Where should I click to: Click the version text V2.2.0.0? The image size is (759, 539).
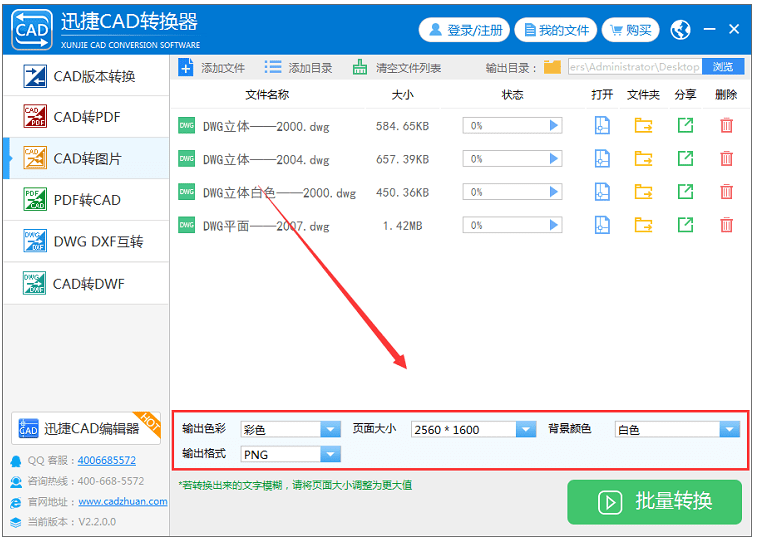(97, 522)
